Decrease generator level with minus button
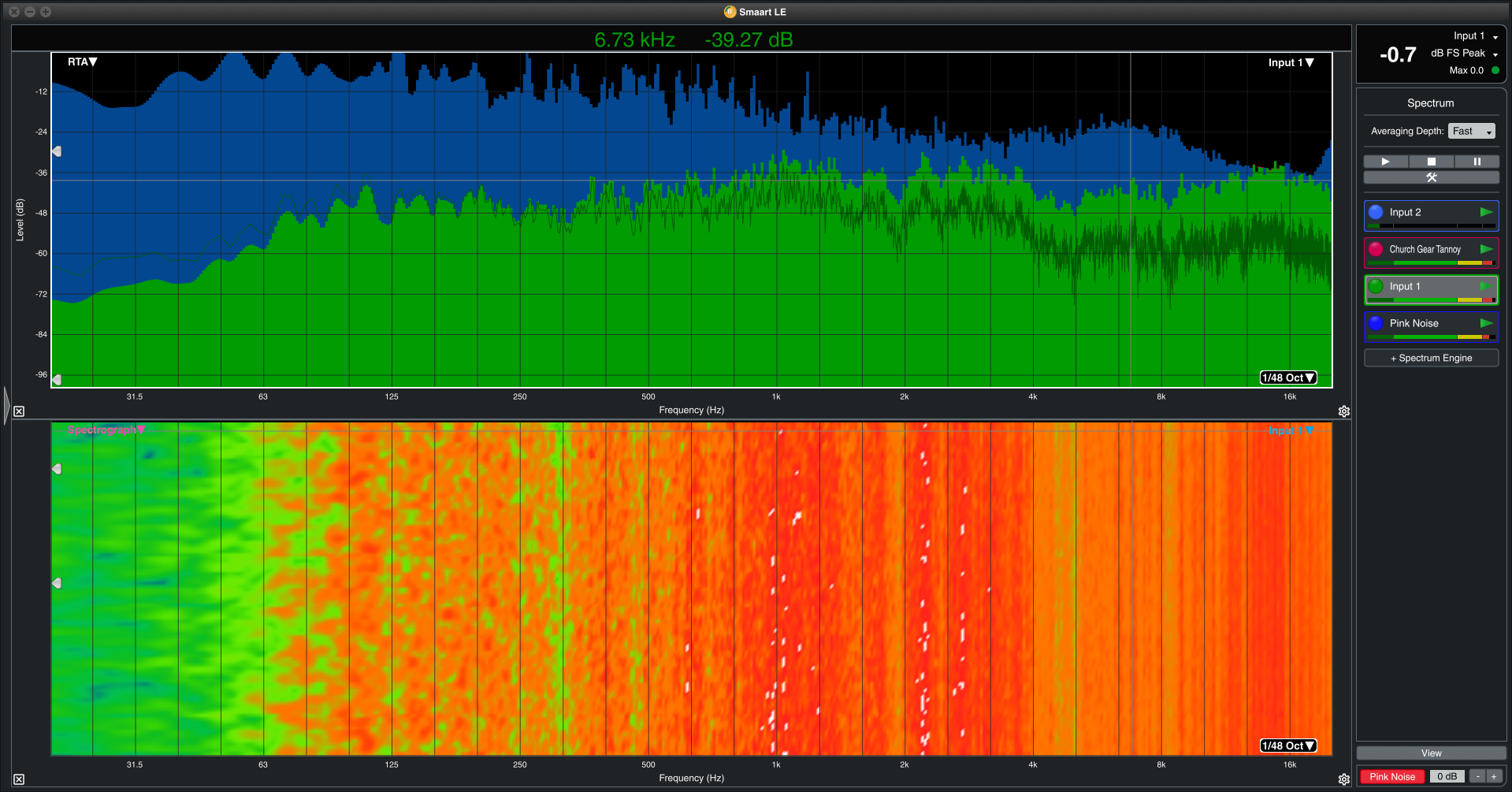The height and width of the screenshot is (792, 1512). tap(1478, 776)
